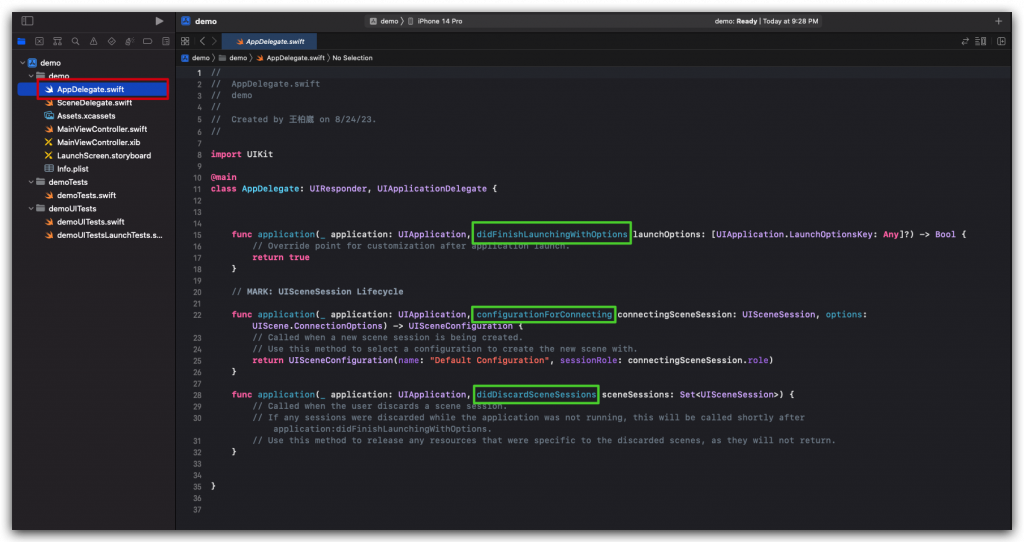The width and height of the screenshot is (1024, 542).
Task: Open the No Selection symbol jump menu
Action: point(353,57)
